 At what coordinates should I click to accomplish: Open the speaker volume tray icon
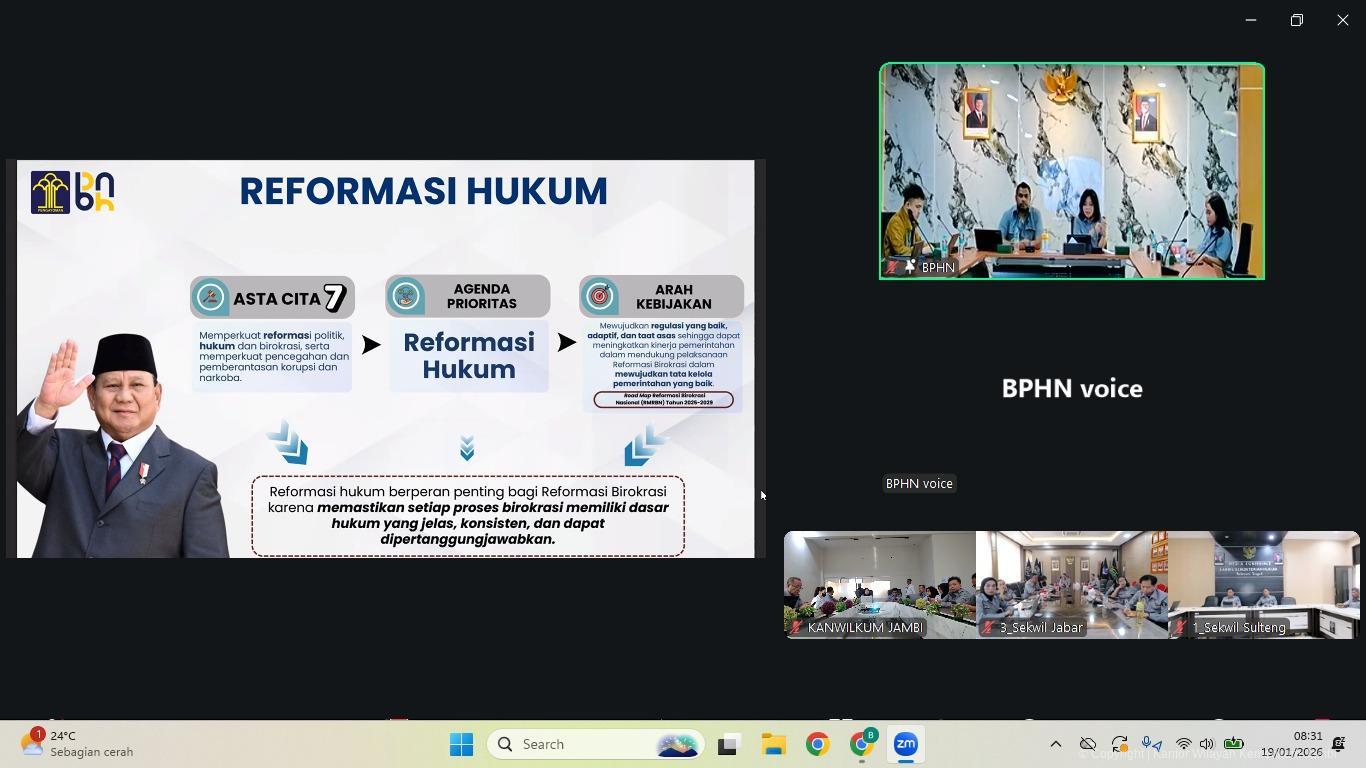pyautogui.click(x=1207, y=744)
